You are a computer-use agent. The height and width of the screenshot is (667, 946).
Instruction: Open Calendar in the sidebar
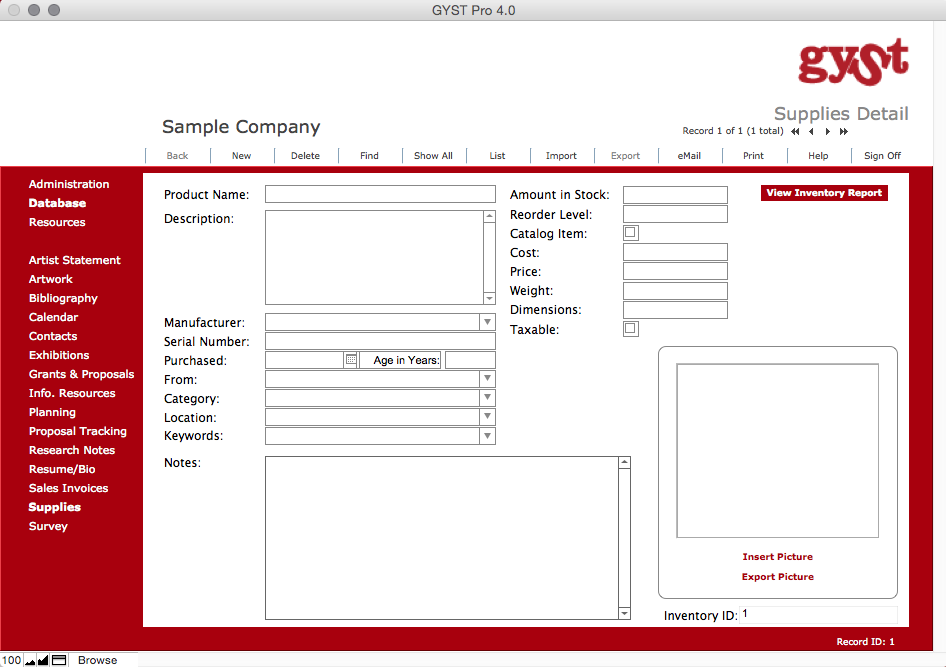[53, 317]
